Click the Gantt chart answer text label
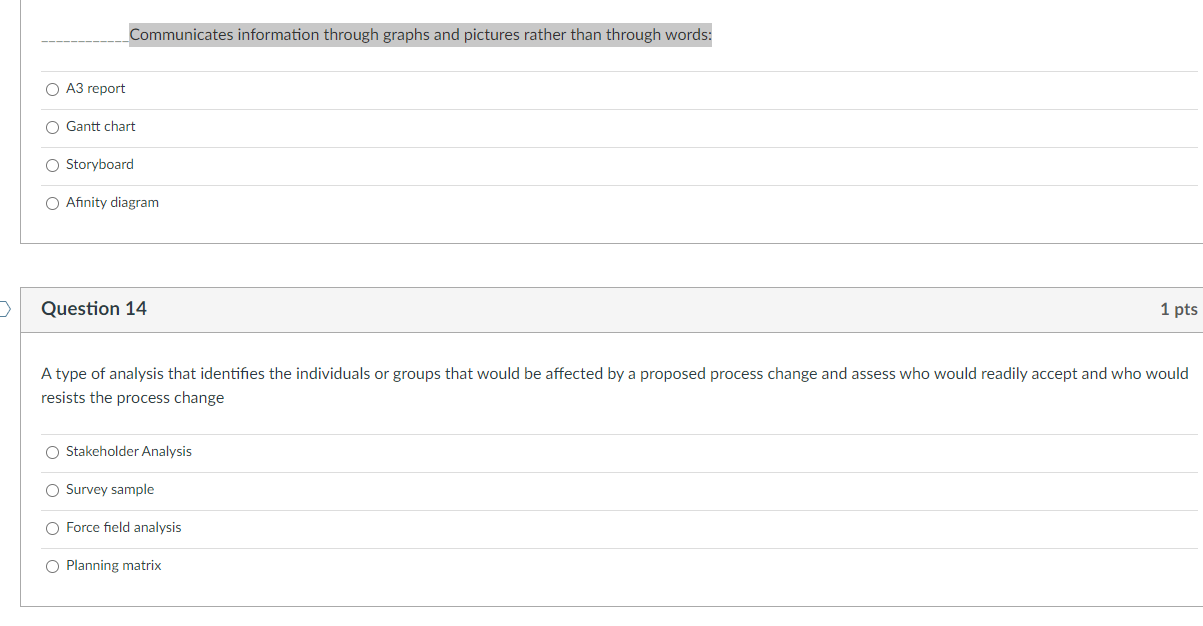This screenshot has width=1203, height=626. 100,126
